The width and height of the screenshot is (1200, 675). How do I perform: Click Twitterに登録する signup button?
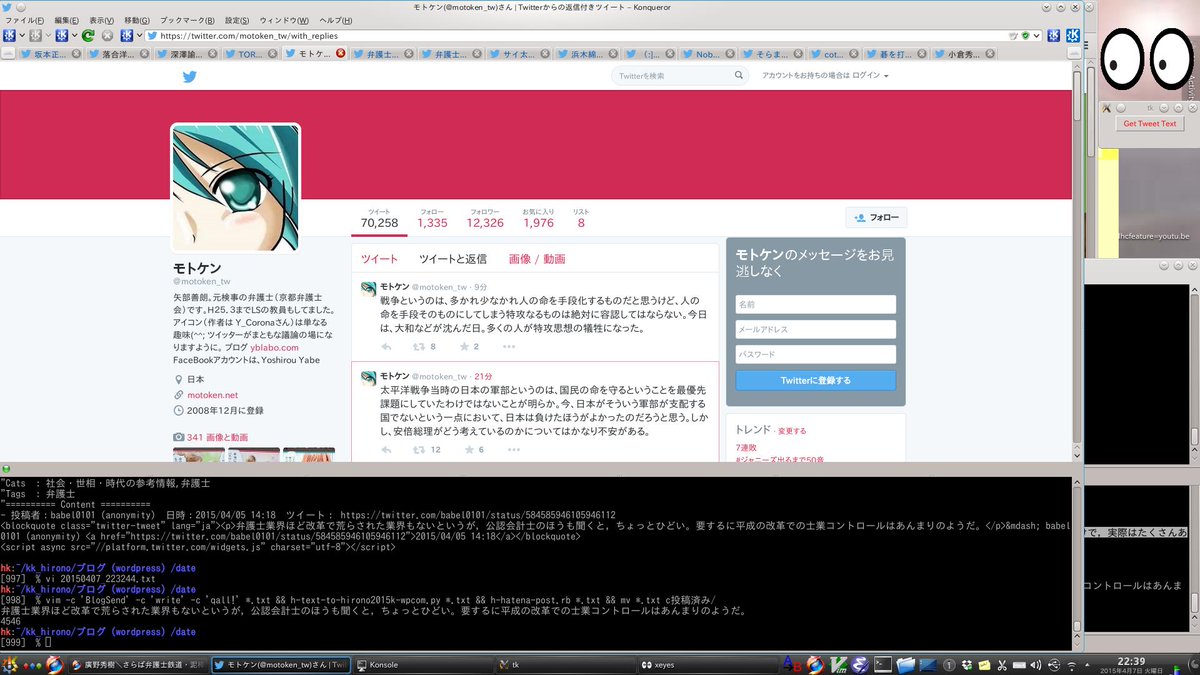pos(815,380)
